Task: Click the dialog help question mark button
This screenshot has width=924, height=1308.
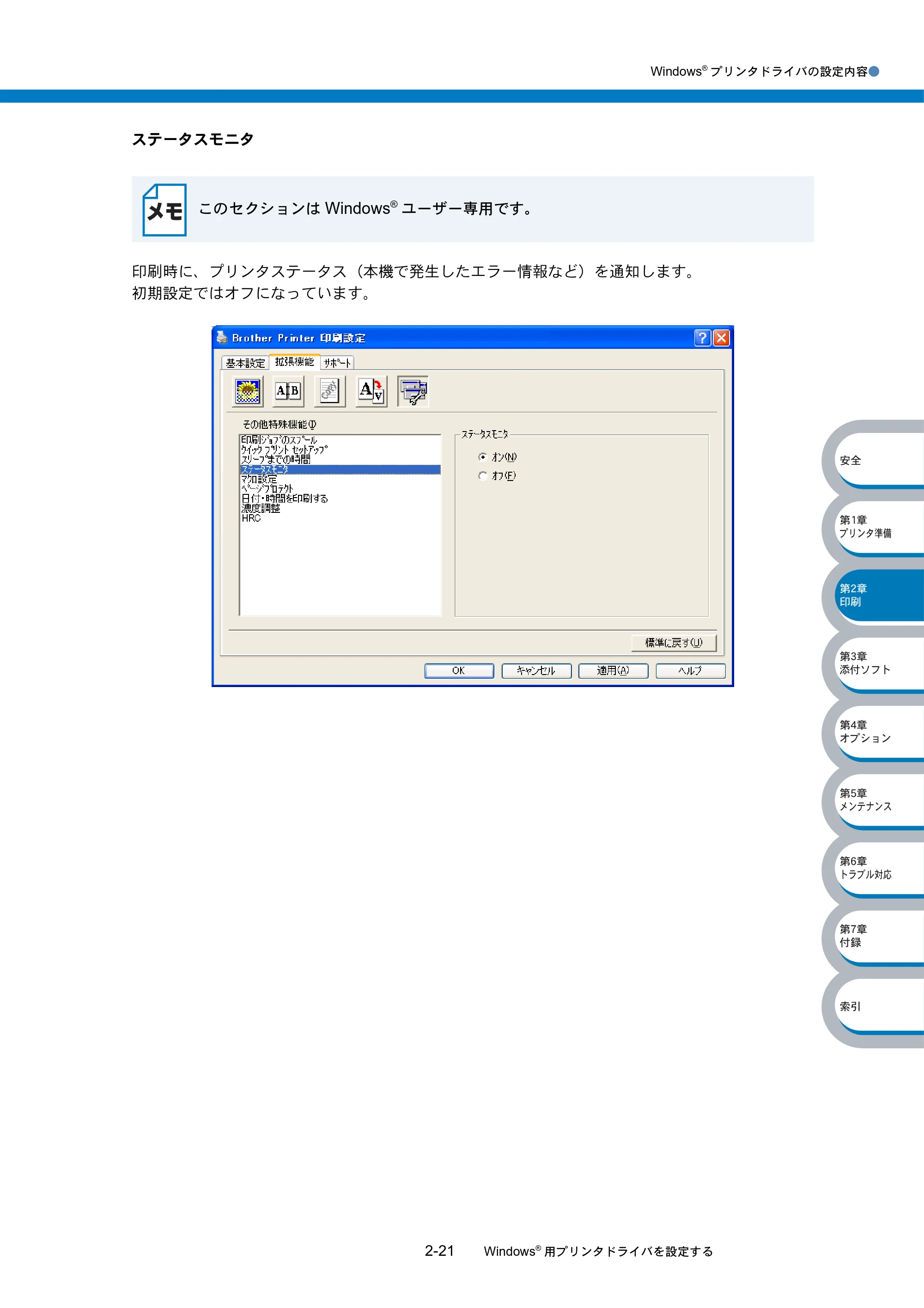Action: pyautogui.click(x=702, y=338)
